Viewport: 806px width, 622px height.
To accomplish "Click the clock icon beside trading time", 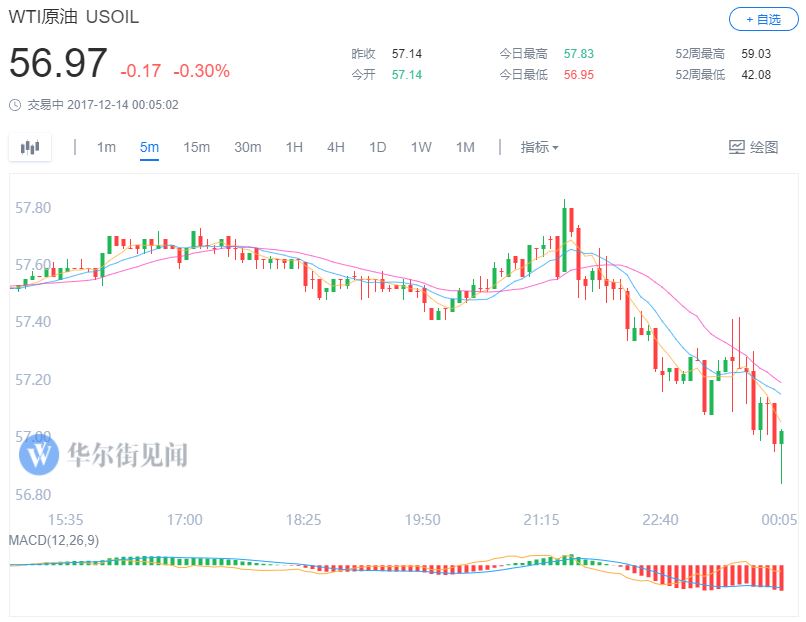I will [x=15, y=105].
